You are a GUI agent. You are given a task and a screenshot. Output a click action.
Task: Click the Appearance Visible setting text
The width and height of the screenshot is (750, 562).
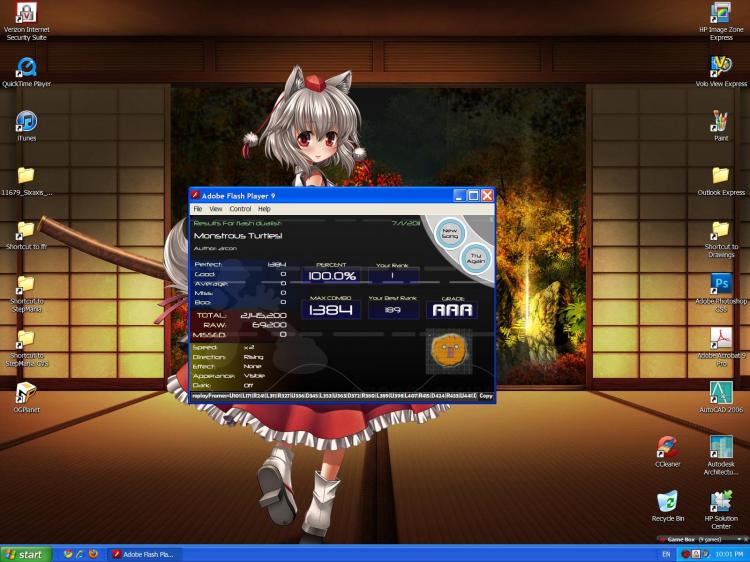pyautogui.click(x=229, y=375)
